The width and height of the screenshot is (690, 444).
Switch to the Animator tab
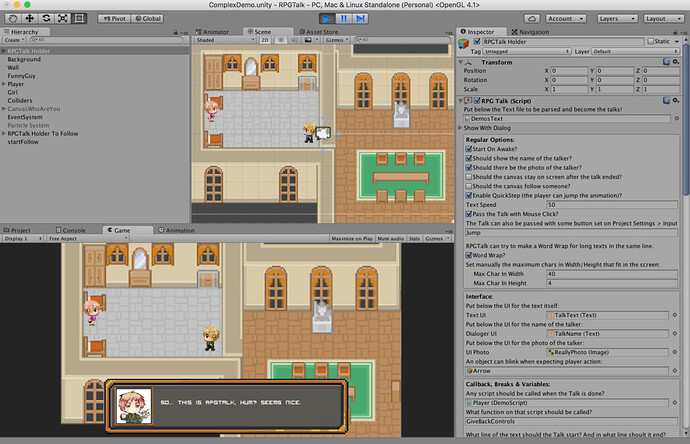tap(213, 32)
